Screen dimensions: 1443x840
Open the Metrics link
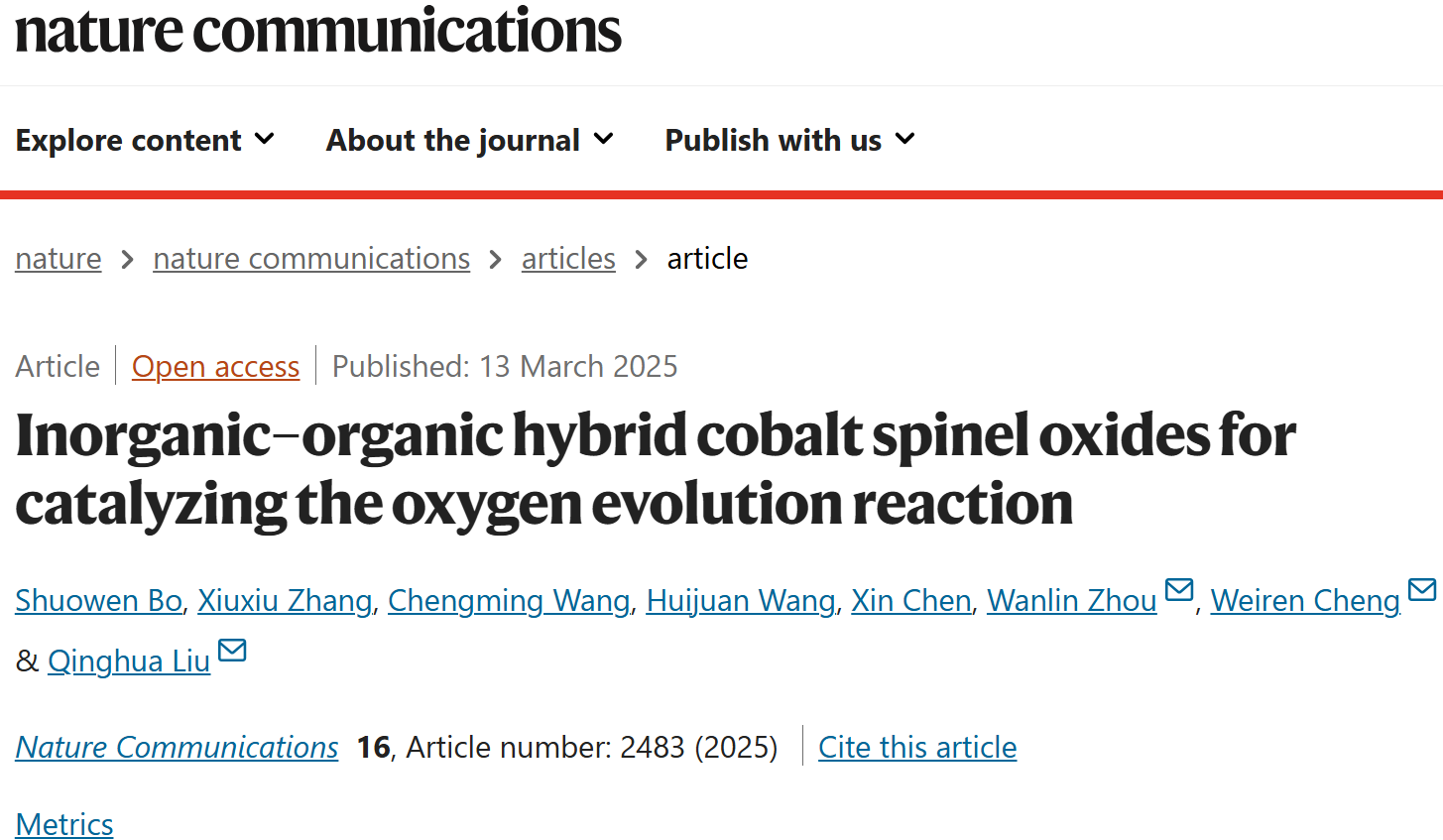[x=64, y=824]
